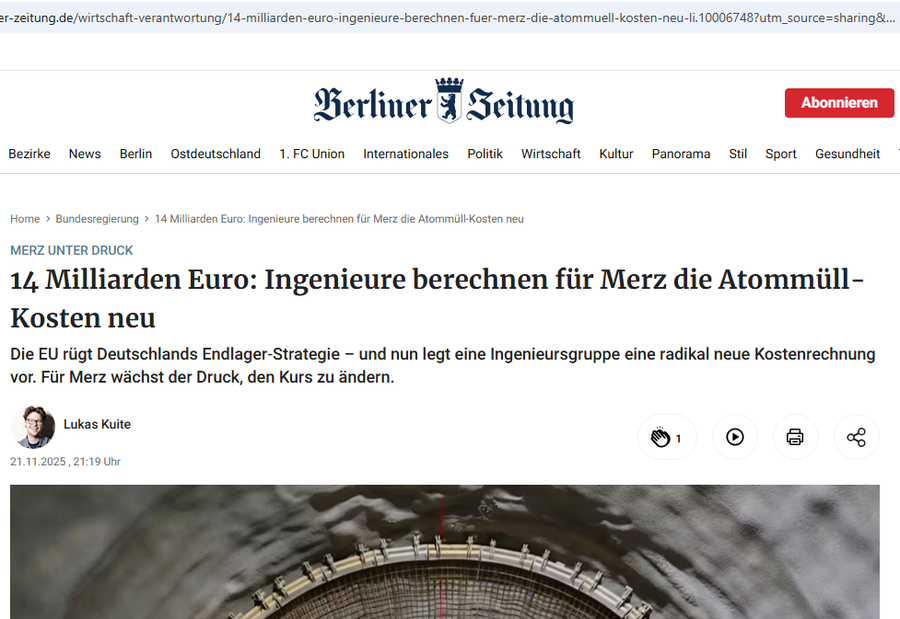The height and width of the screenshot is (619, 900).
Task: Click the red Abonnieren button
Action: [x=839, y=103]
